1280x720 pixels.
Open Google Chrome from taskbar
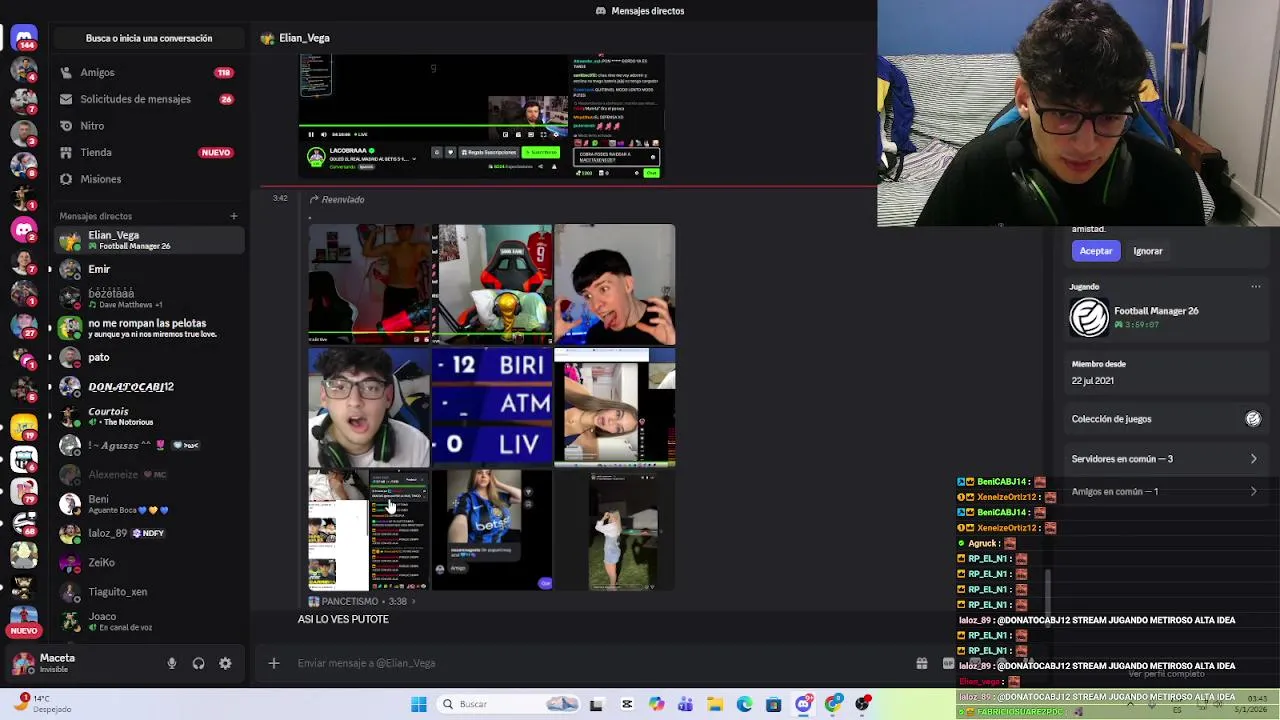(833, 704)
